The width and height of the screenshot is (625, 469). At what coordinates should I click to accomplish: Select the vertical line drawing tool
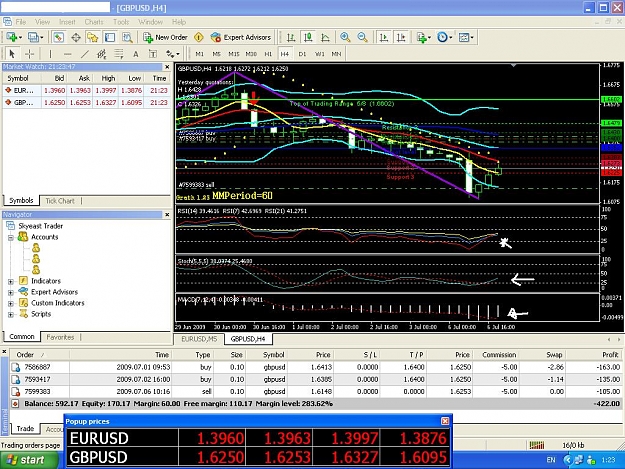coord(50,54)
